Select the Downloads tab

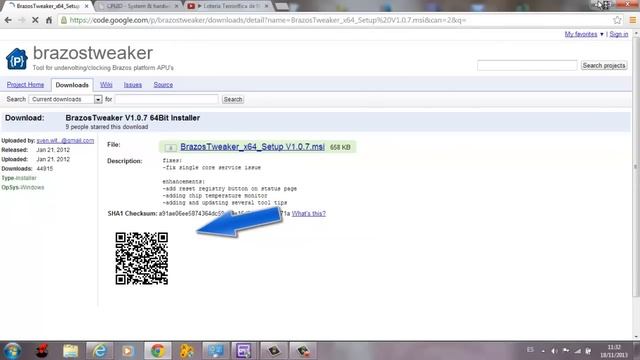pos(72,85)
